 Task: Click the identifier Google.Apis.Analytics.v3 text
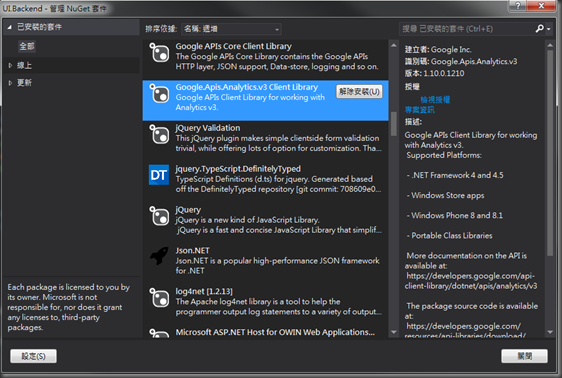pos(474,62)
